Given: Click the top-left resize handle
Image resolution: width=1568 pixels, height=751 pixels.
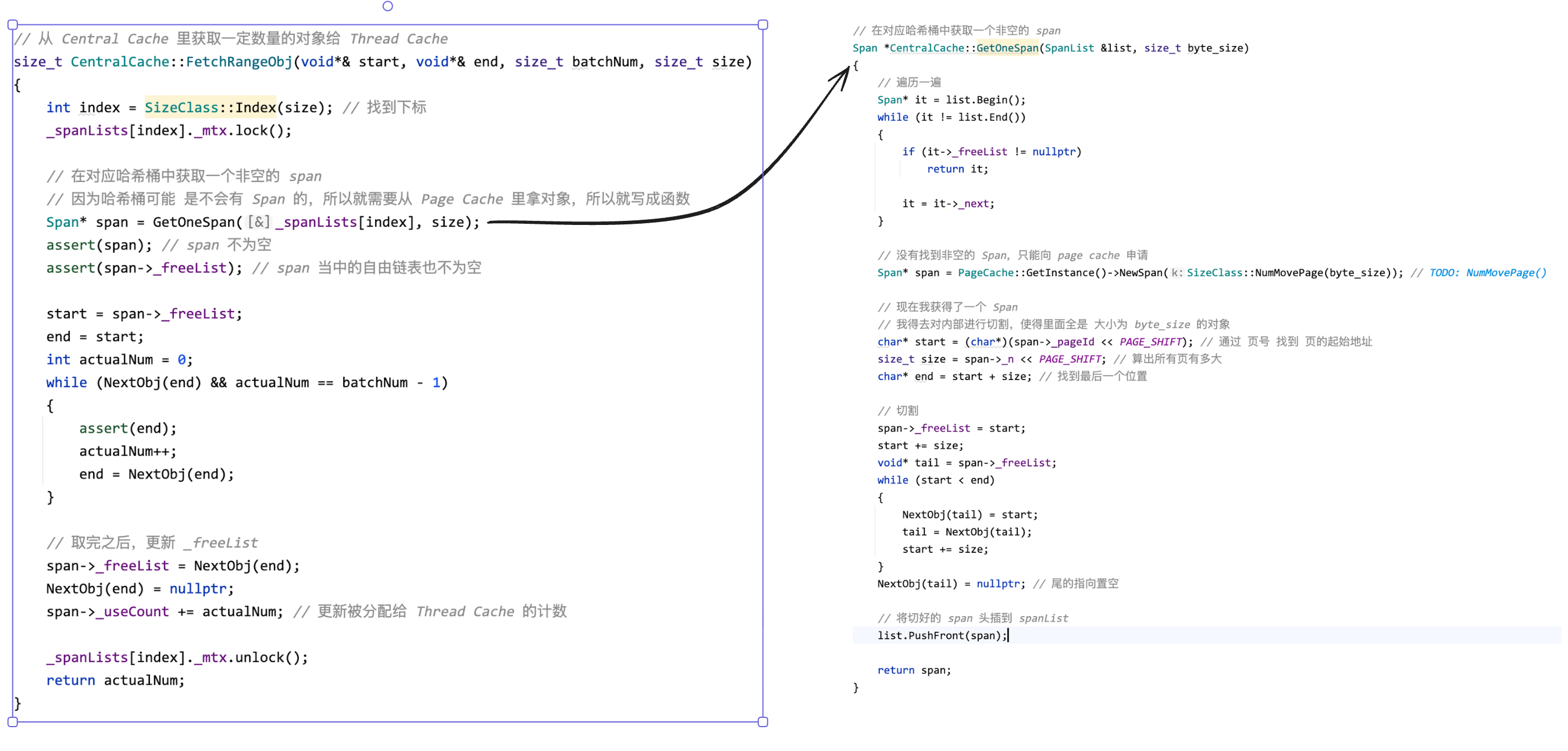Looking at the screenshot, I should click(12, 25).
